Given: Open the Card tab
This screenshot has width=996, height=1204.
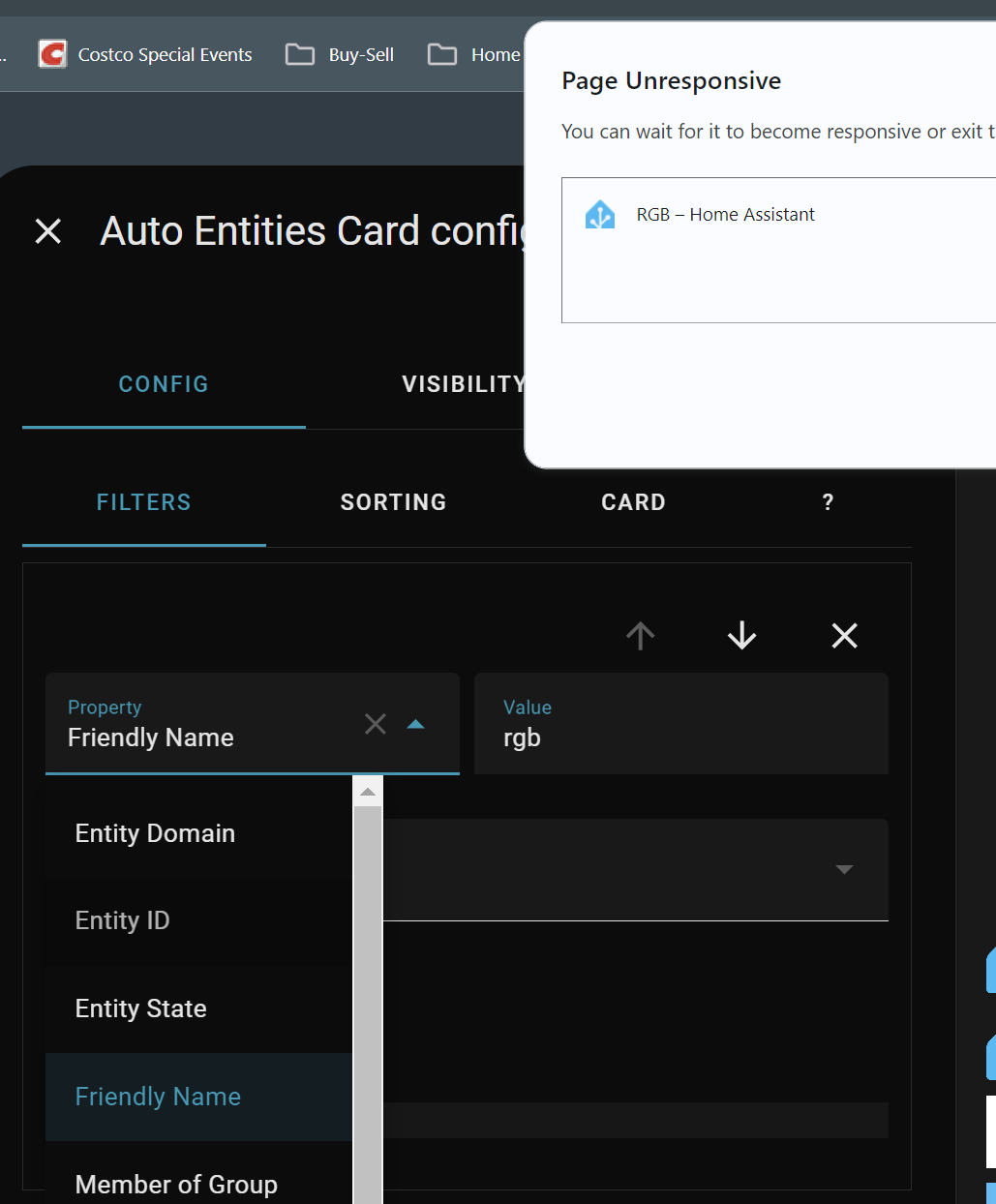Looking at the screenshot, I should click(x=633, y=502).
